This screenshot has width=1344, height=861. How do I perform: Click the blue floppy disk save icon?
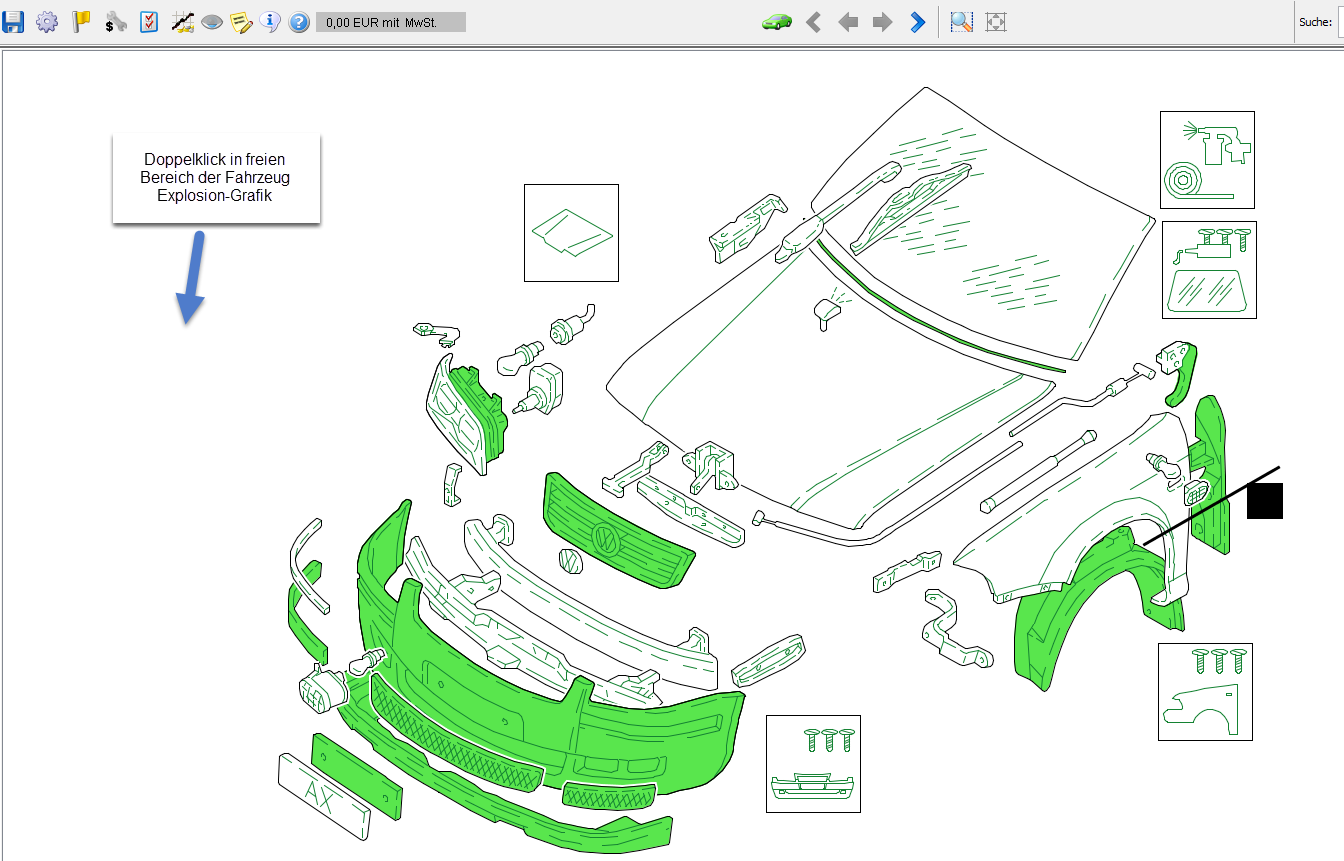point(14,21)
